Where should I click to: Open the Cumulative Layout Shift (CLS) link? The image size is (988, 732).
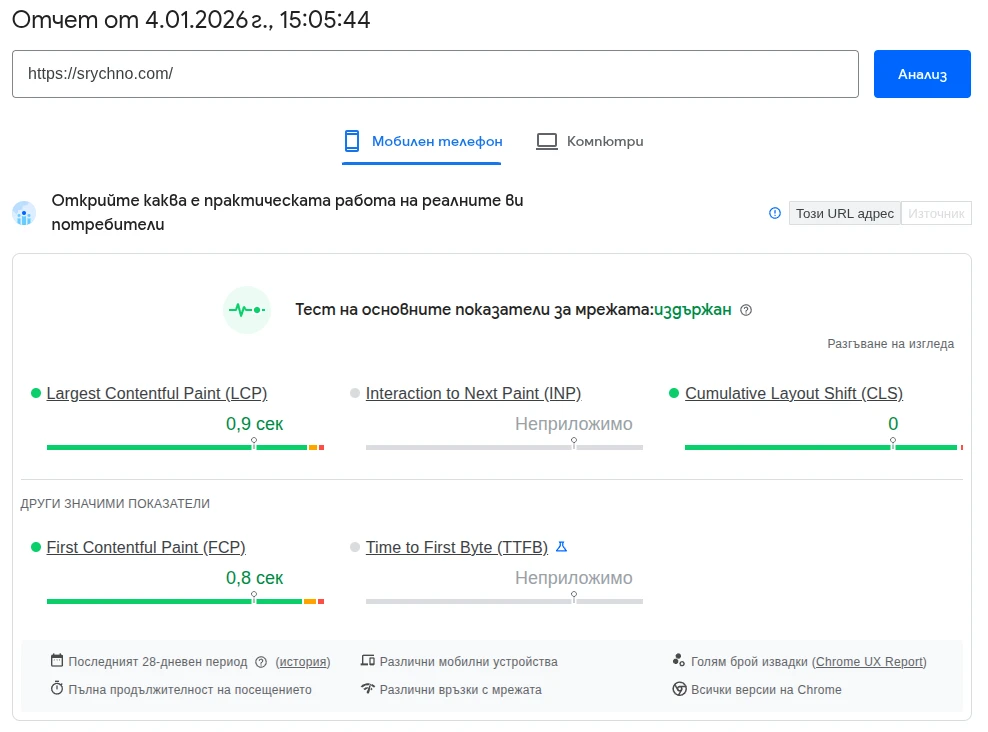click(x=794, y=393)
